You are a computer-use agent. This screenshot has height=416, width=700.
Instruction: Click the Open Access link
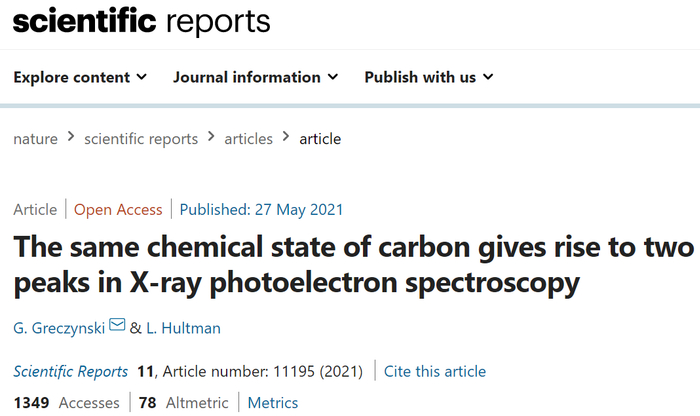tap(118, 209)
